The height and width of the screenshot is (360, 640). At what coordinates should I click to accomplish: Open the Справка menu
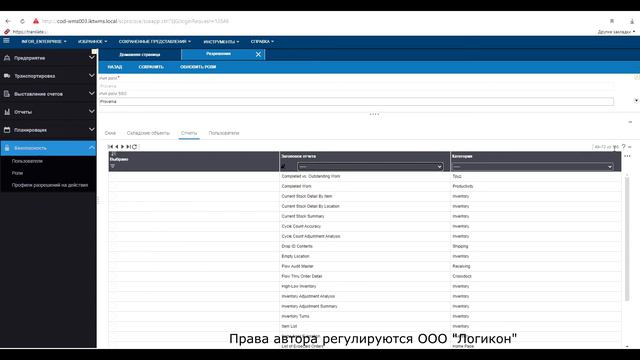click(x=262, y=42)
